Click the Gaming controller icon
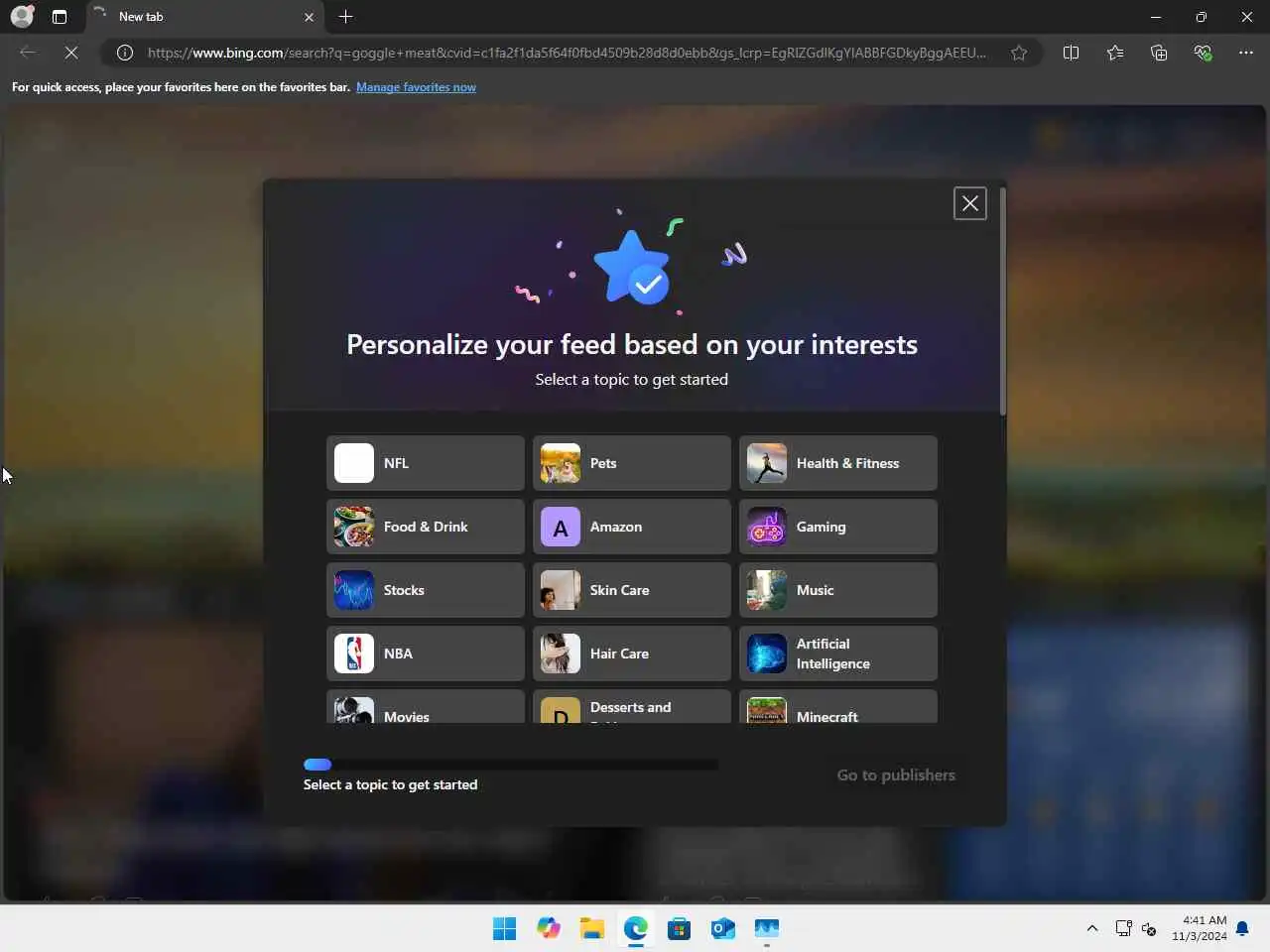Image resolution: width=1270 pixels, height=952 pixels. click(767, 527)
